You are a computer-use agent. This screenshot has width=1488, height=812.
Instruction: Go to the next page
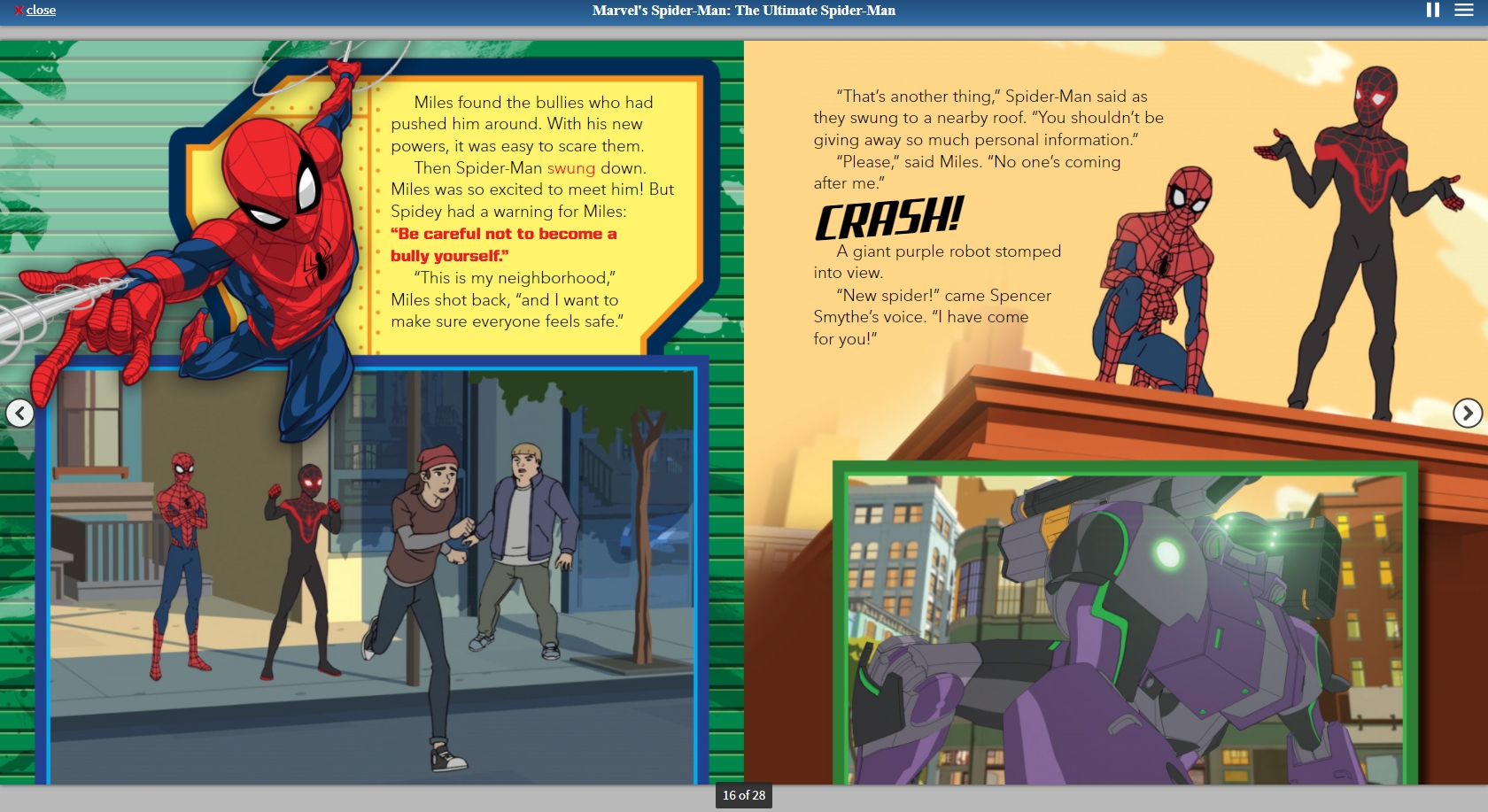click(x=1468, y=413)
